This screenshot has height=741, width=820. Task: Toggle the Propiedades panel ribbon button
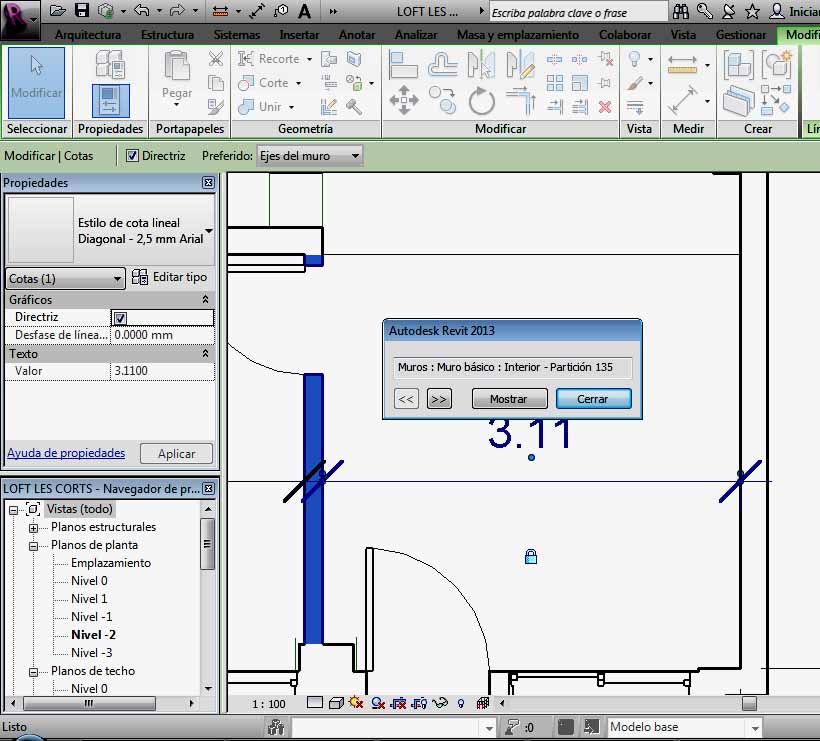pos(110,100)
